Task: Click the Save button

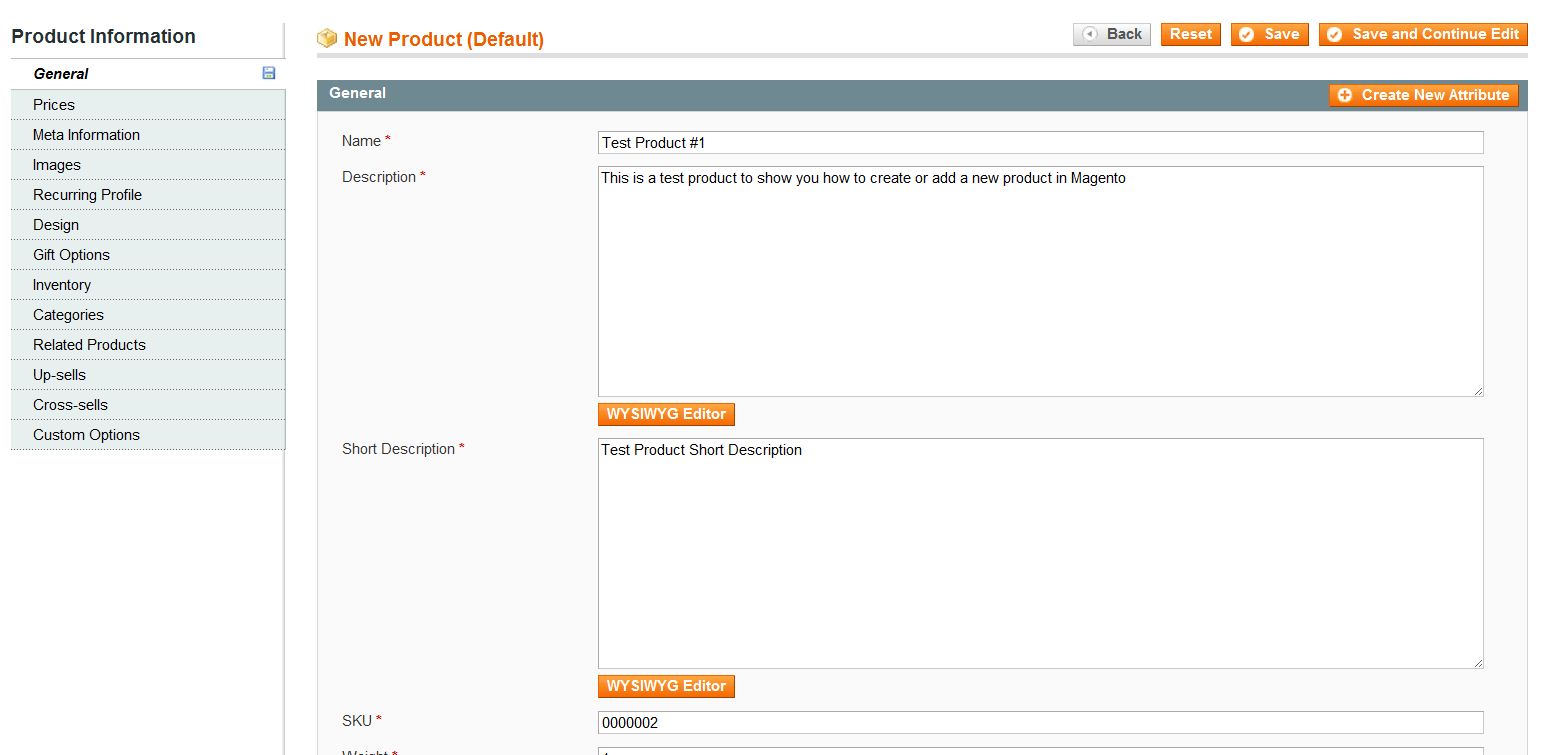Action: 1269,34
